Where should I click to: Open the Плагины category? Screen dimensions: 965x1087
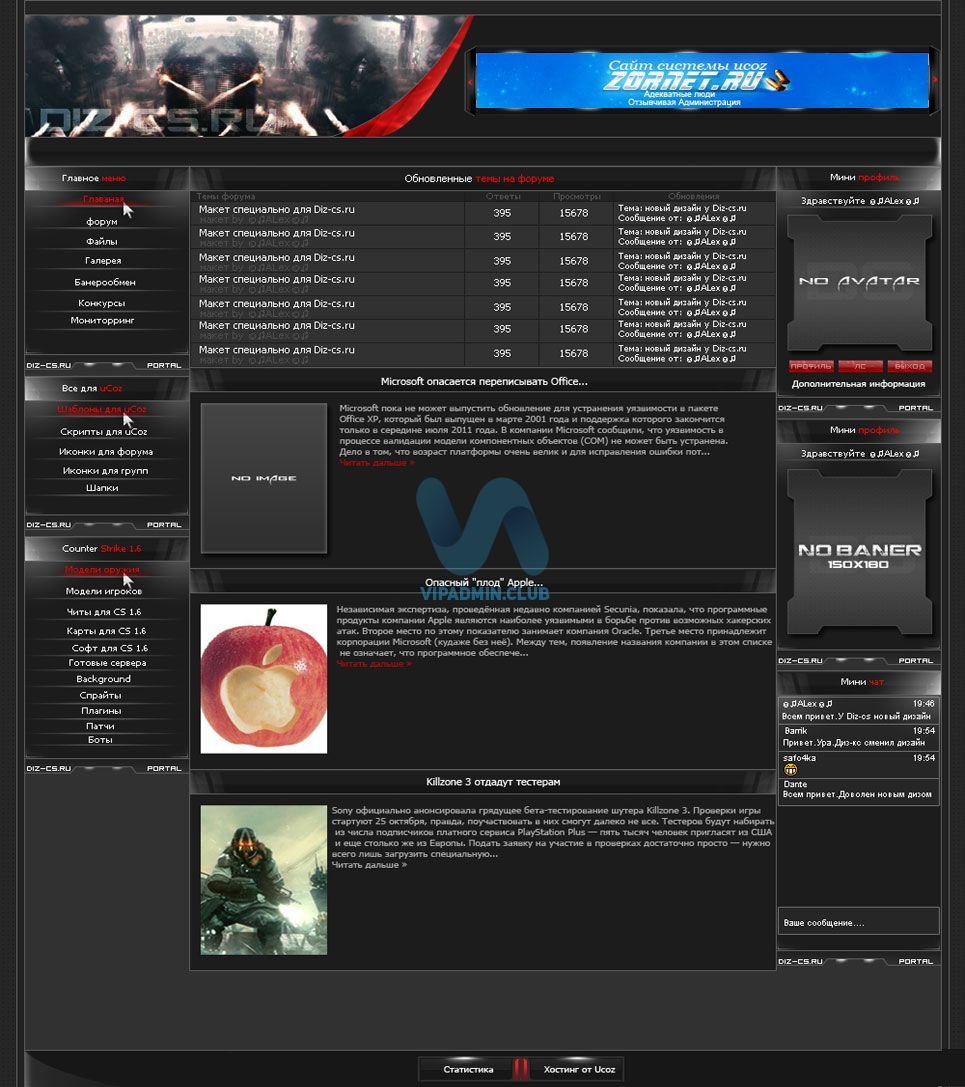[101, 711]
